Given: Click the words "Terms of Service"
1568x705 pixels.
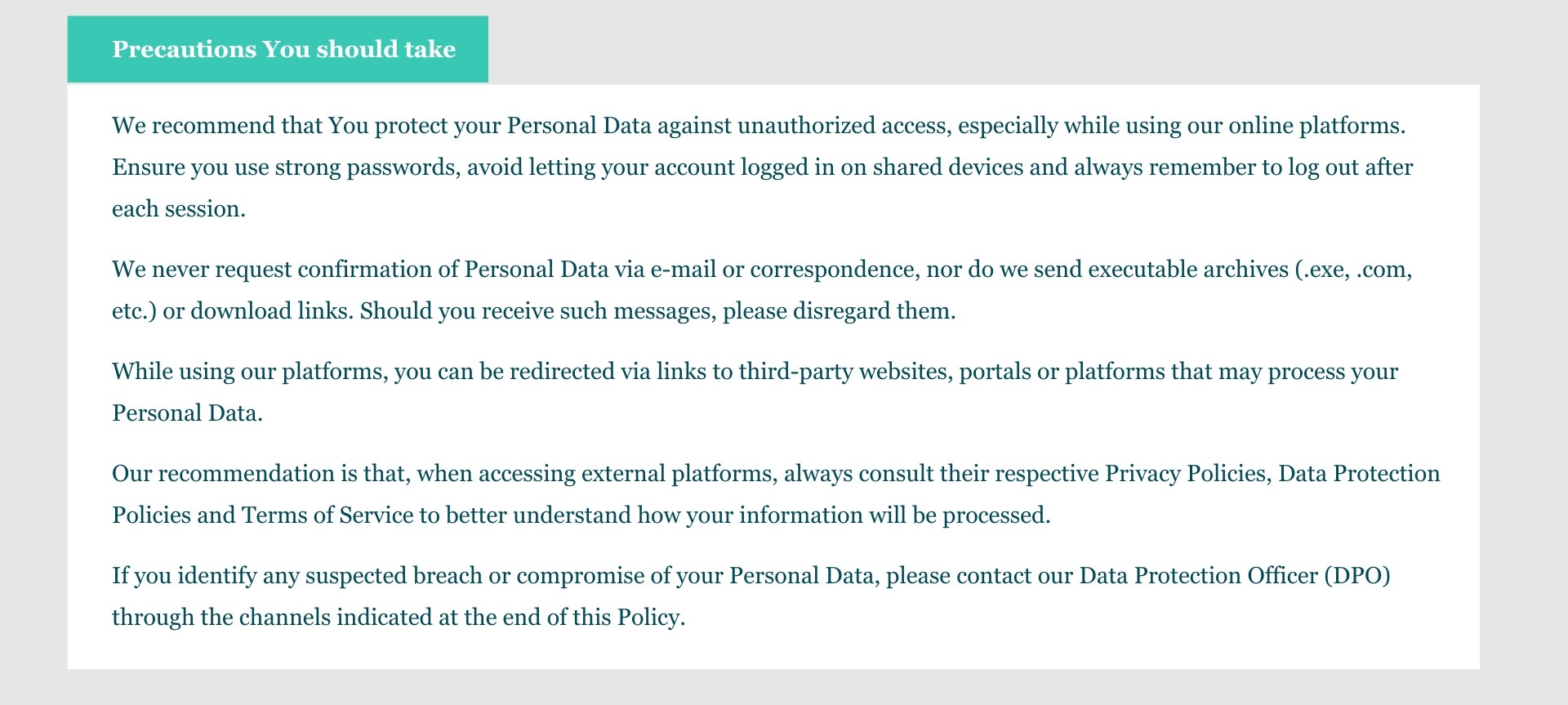Looking at the screenshot, I should [327, 515].
